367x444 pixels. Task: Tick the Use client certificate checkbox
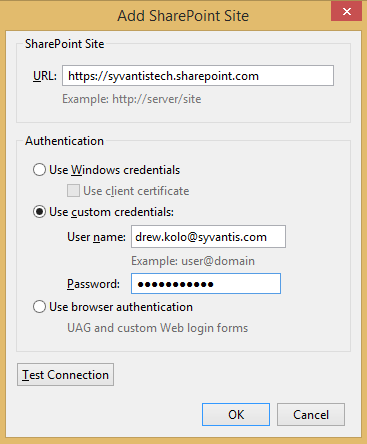(x=73, y=191)
